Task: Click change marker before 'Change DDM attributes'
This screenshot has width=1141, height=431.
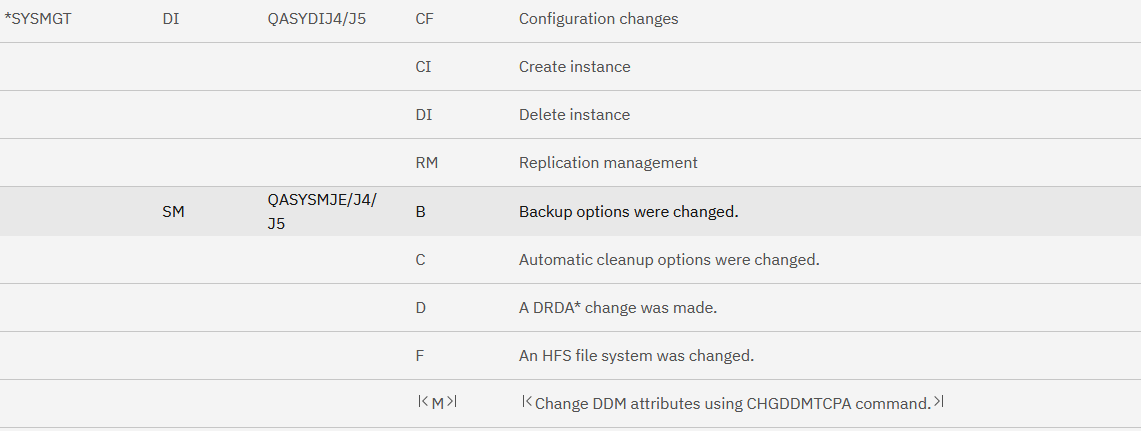Action: [x=526, y=402]
